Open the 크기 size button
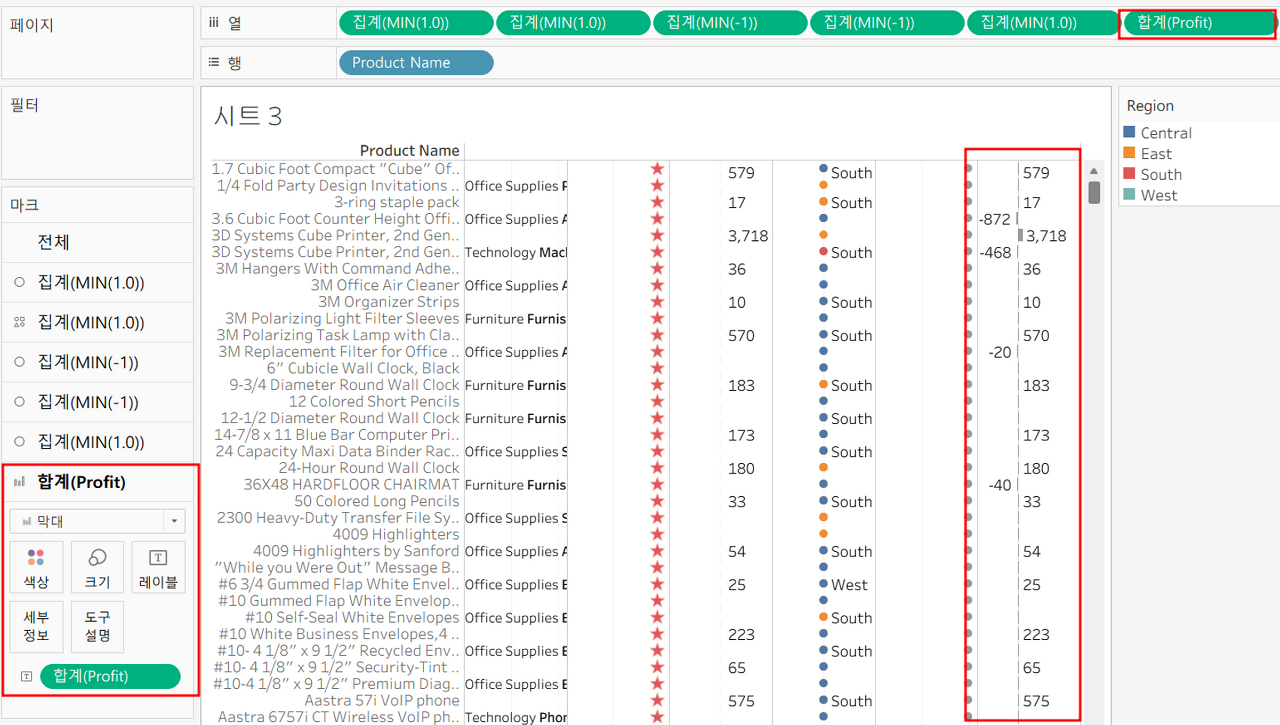 [98, 567]
